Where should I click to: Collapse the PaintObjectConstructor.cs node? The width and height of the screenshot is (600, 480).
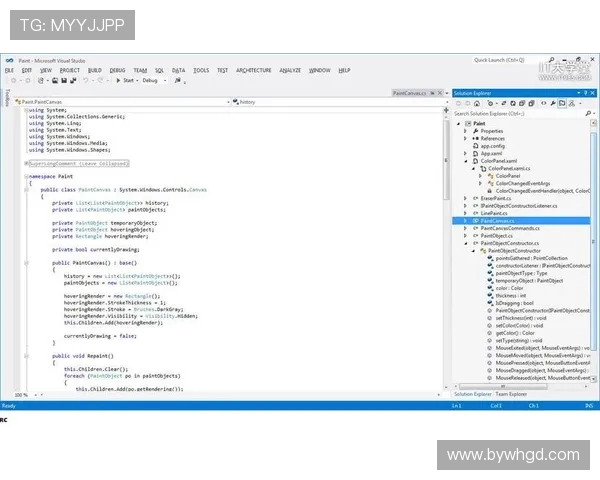point(465,243)
